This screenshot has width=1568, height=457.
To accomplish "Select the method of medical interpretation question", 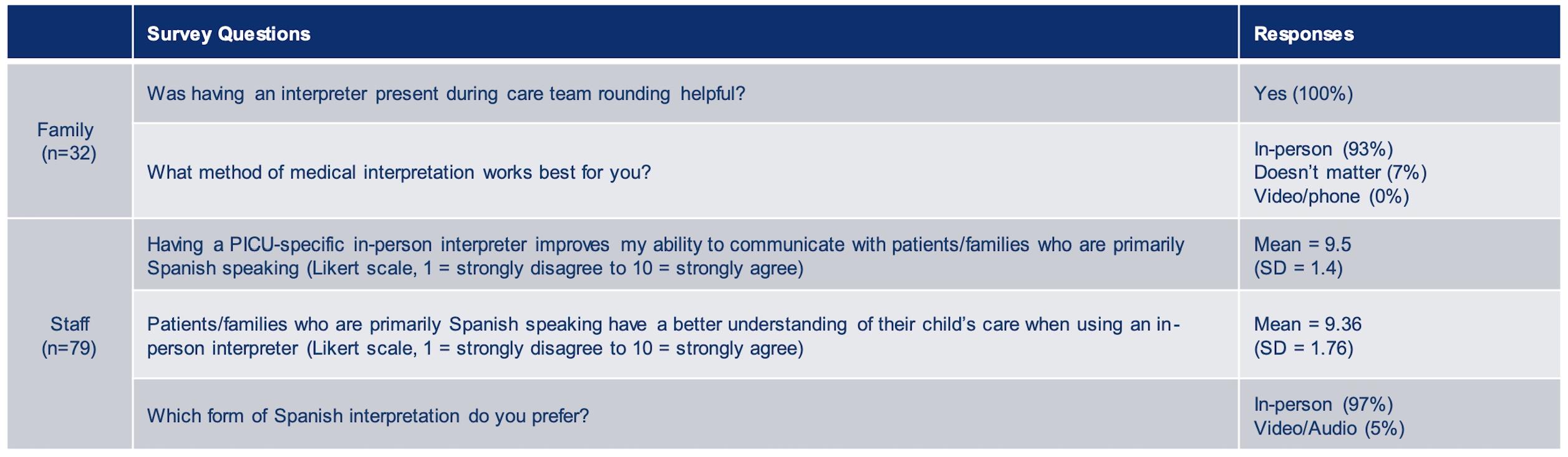I will click(x=399, y=172).
